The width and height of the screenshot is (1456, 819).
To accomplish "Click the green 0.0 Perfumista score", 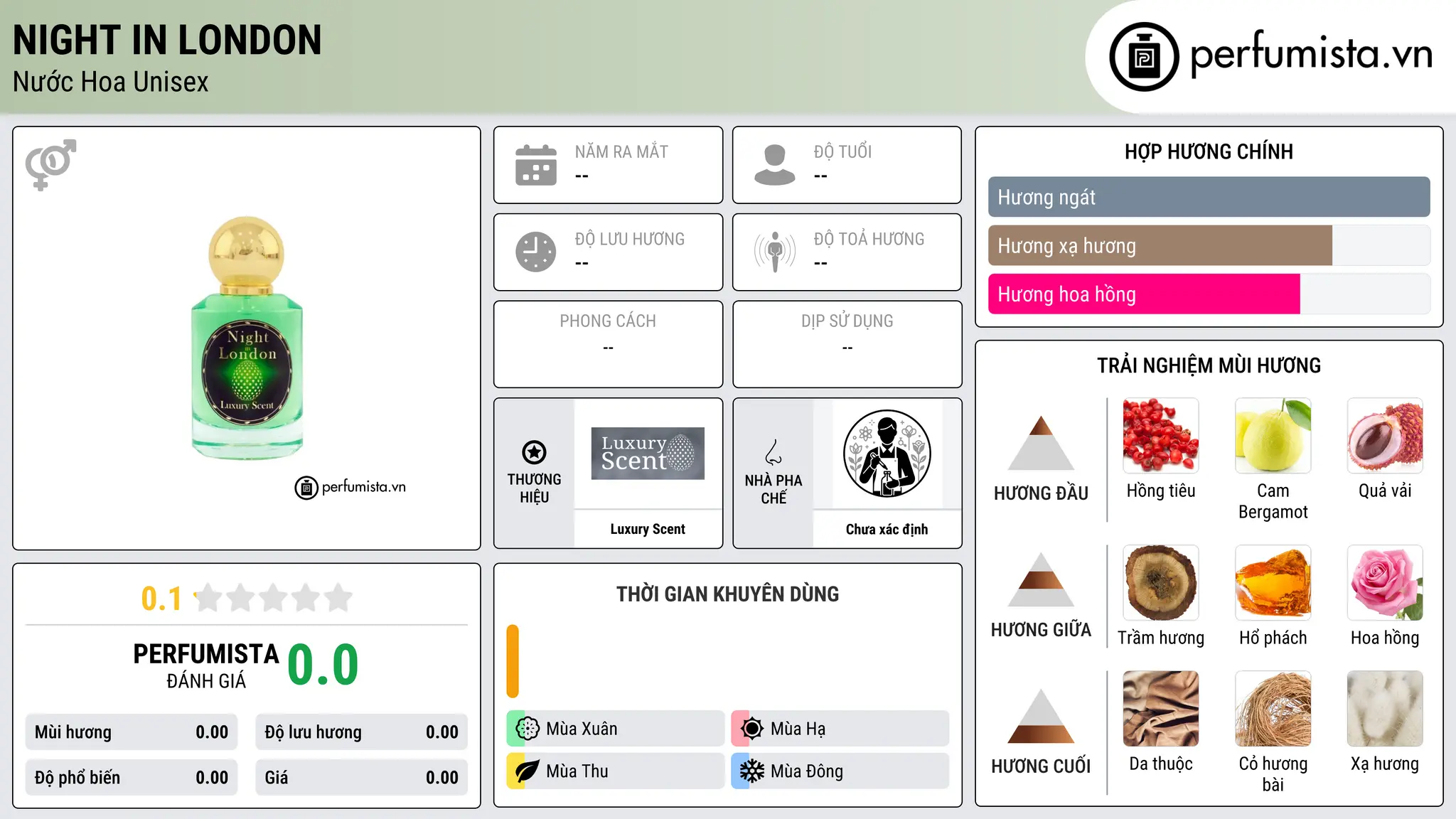I will pos(323,665).
